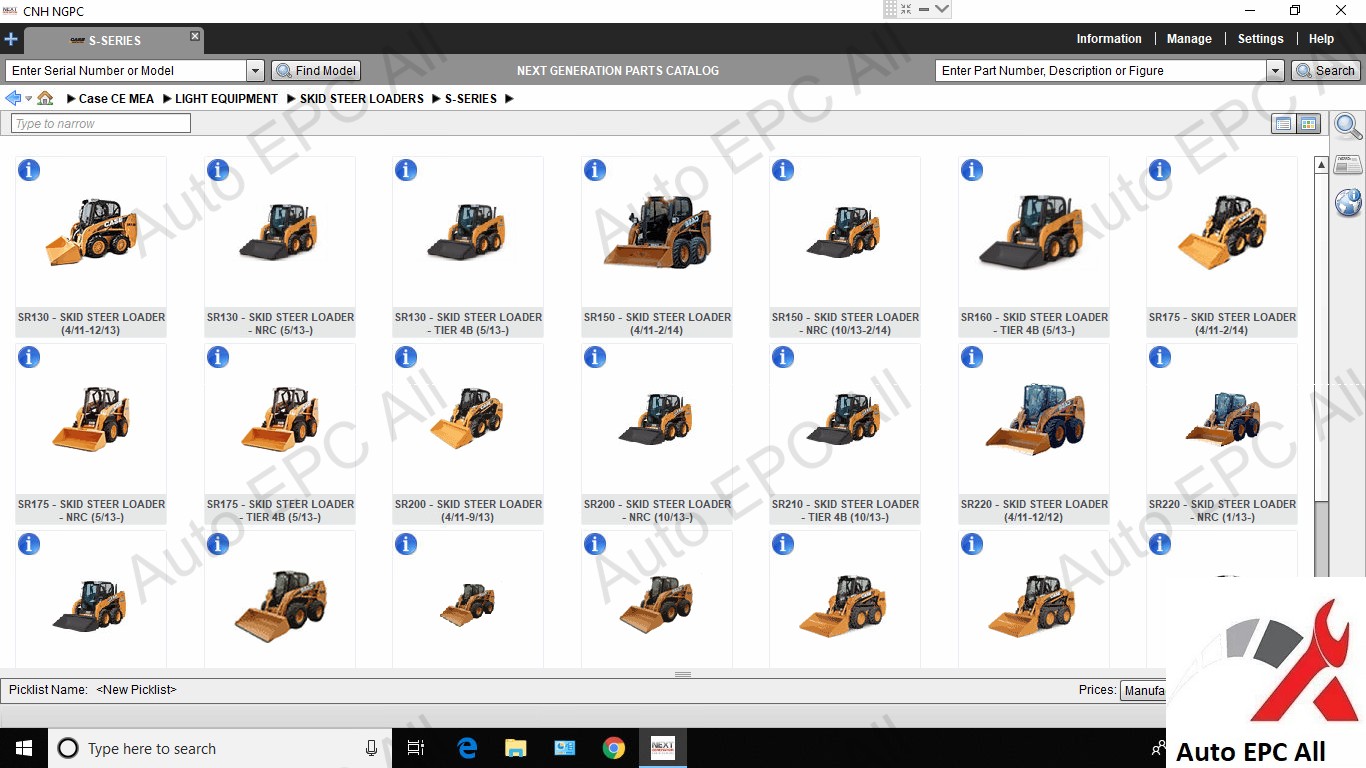
Task: Click the Part Number search field
Action: click(x=1101, y=71)
